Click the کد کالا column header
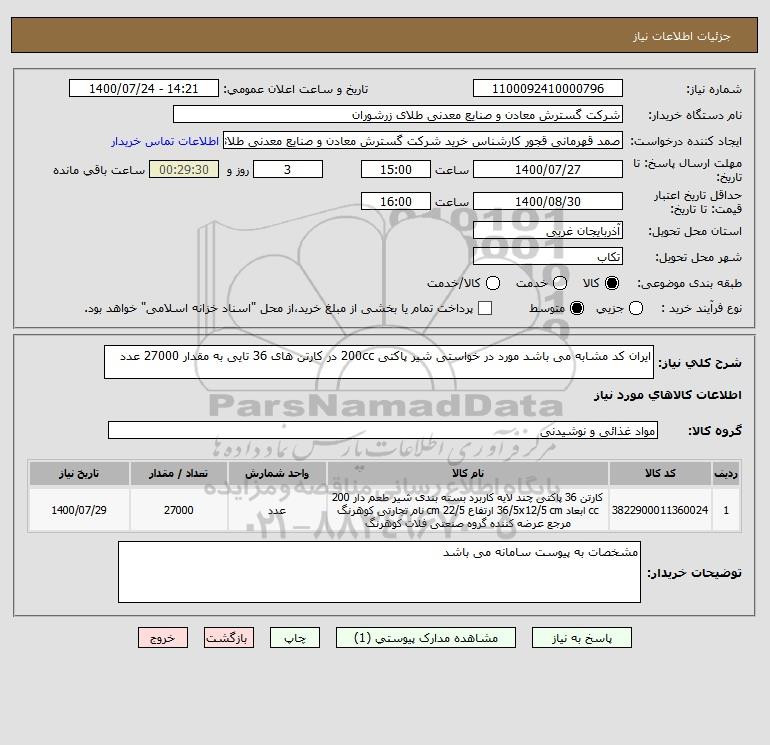770x745 pixels. [660, 473]
